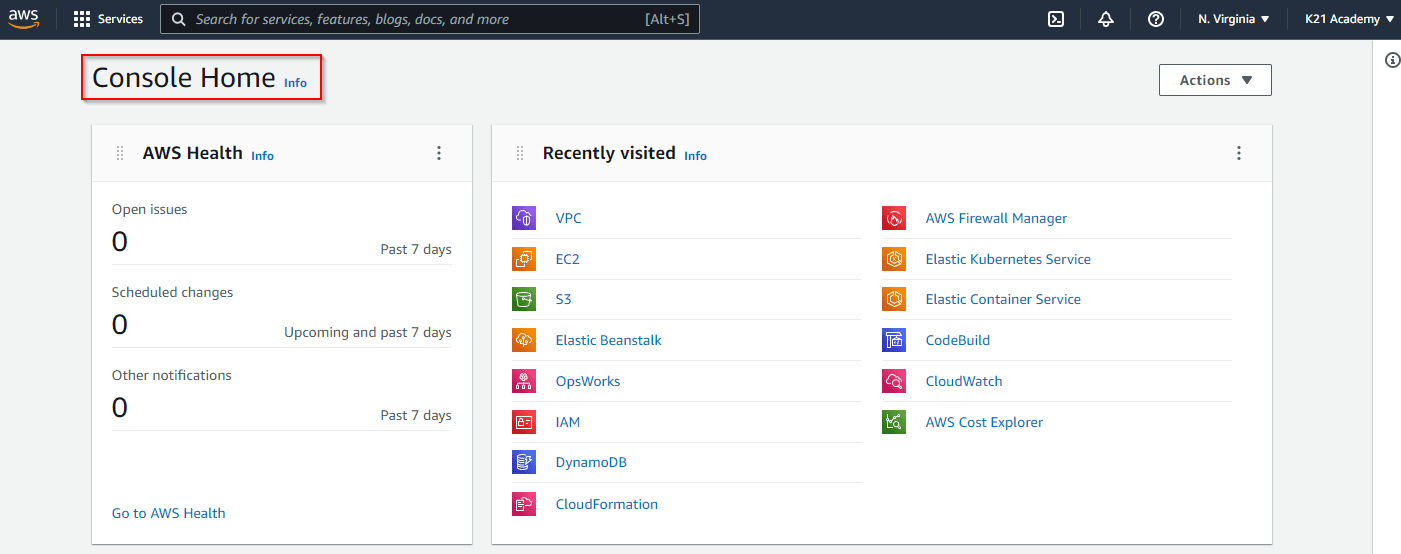Click the Other notifications label
This screenshot has height=554, width=1401.
pyautogui.click(x=171, y=375)
